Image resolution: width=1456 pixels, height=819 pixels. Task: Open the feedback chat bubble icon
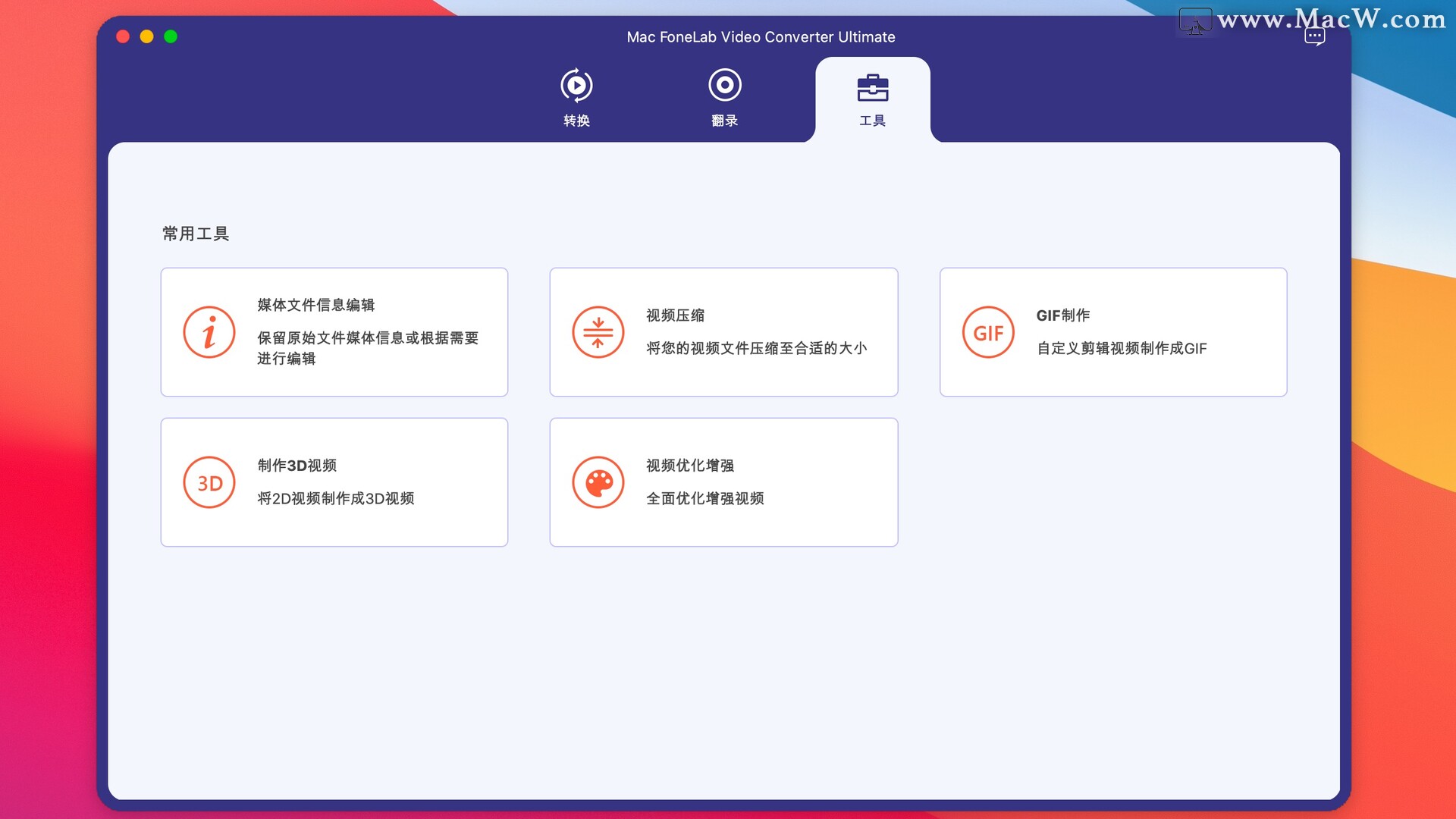pos(1315,36)
